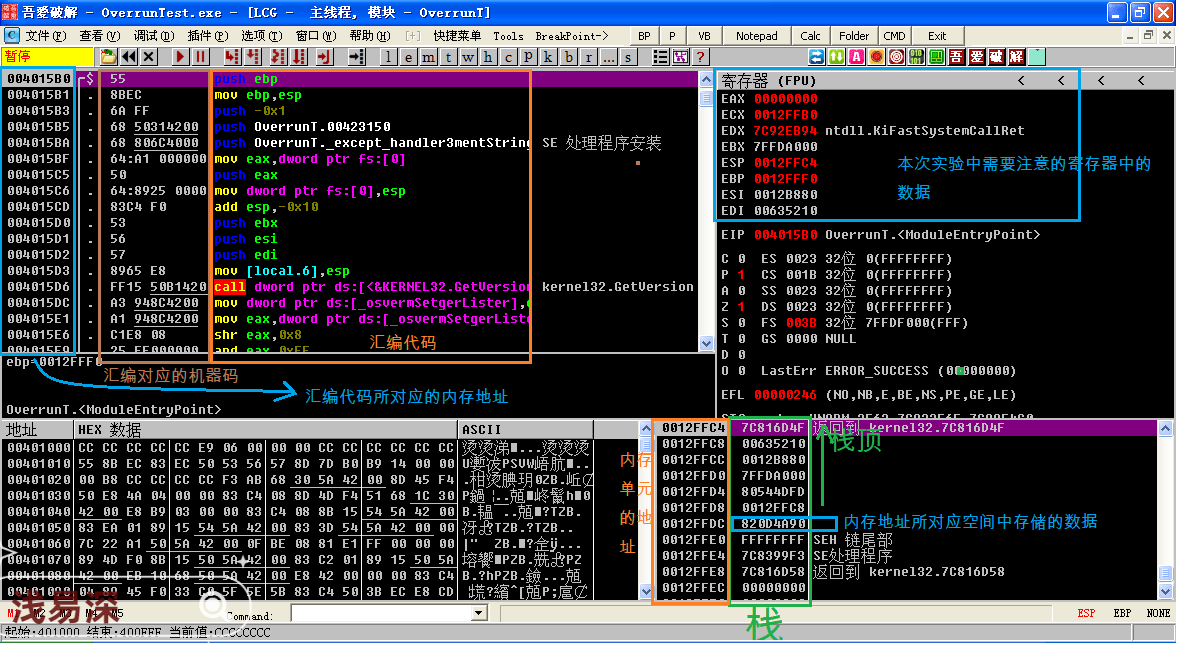Click the Notepad button
This screenshot has width=1180, height=648.
757,36
